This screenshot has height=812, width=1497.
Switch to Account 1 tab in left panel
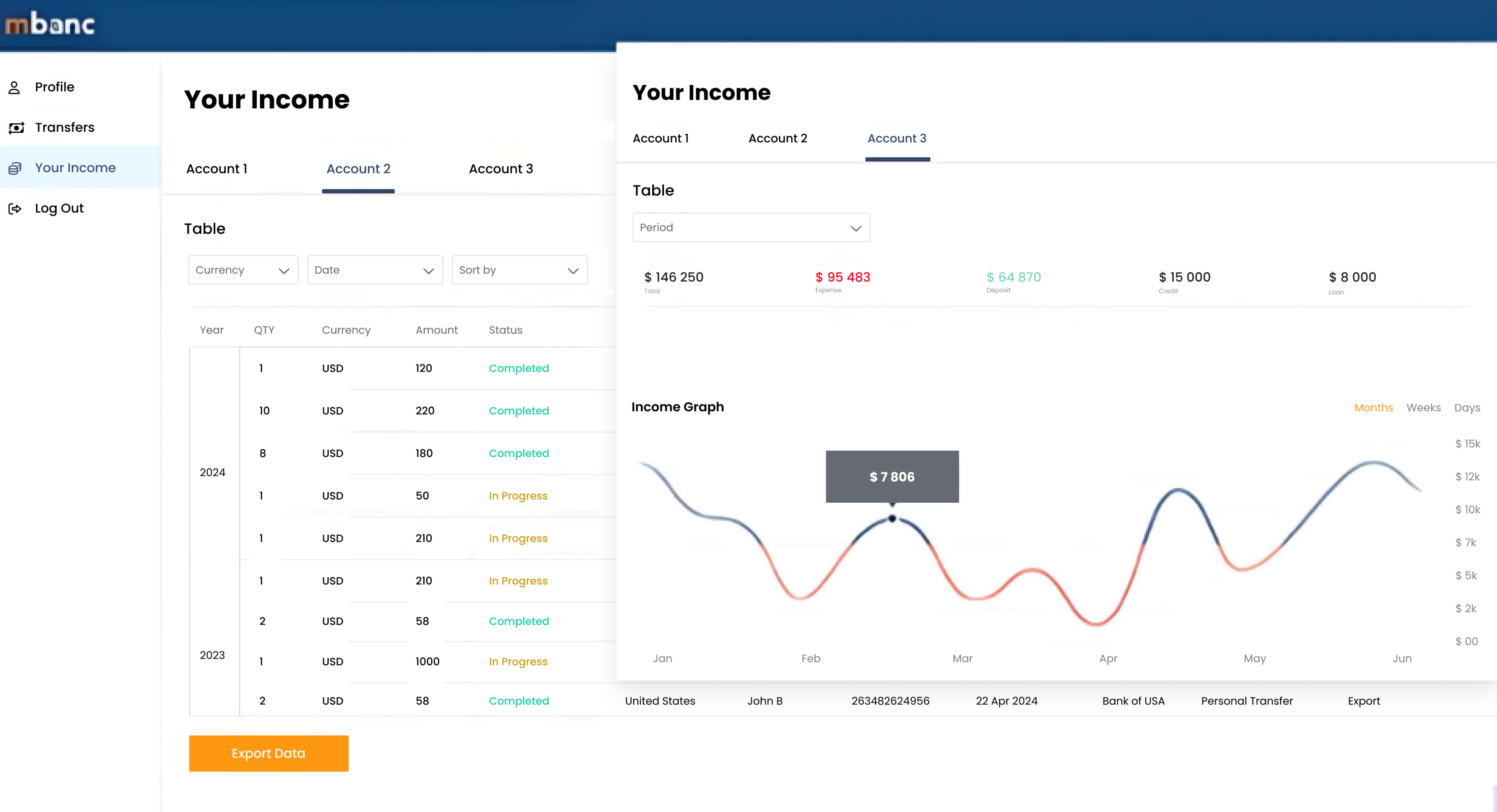(x=217, y=168)
